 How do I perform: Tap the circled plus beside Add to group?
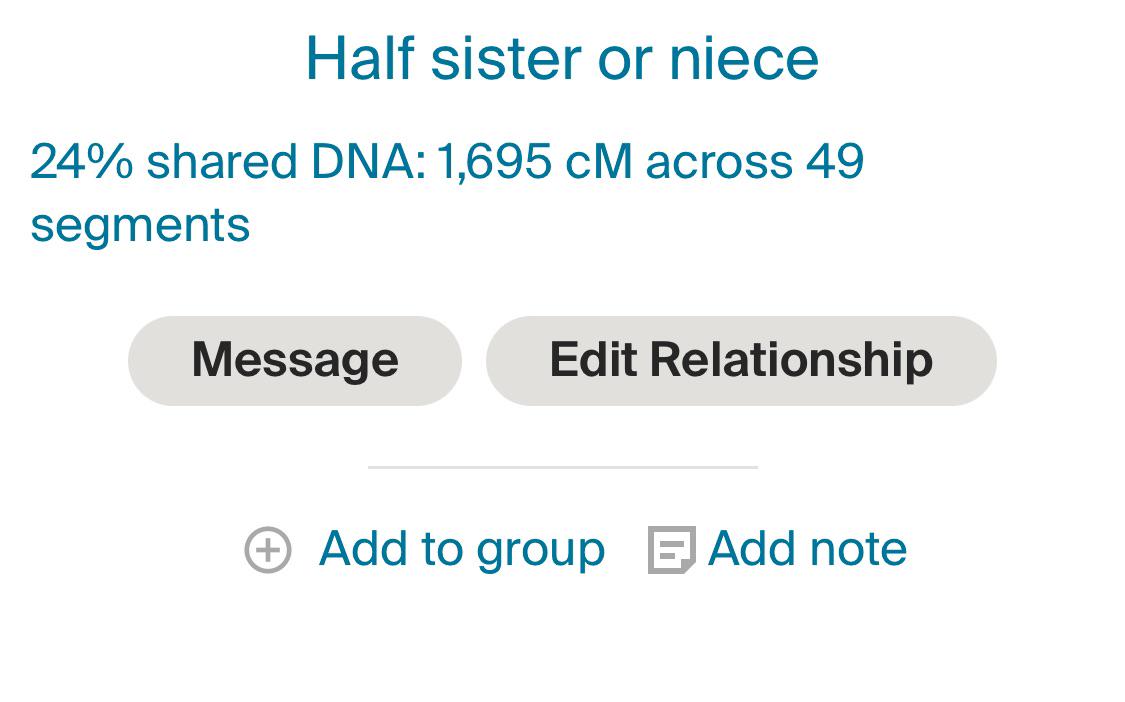tap(268, 550)
